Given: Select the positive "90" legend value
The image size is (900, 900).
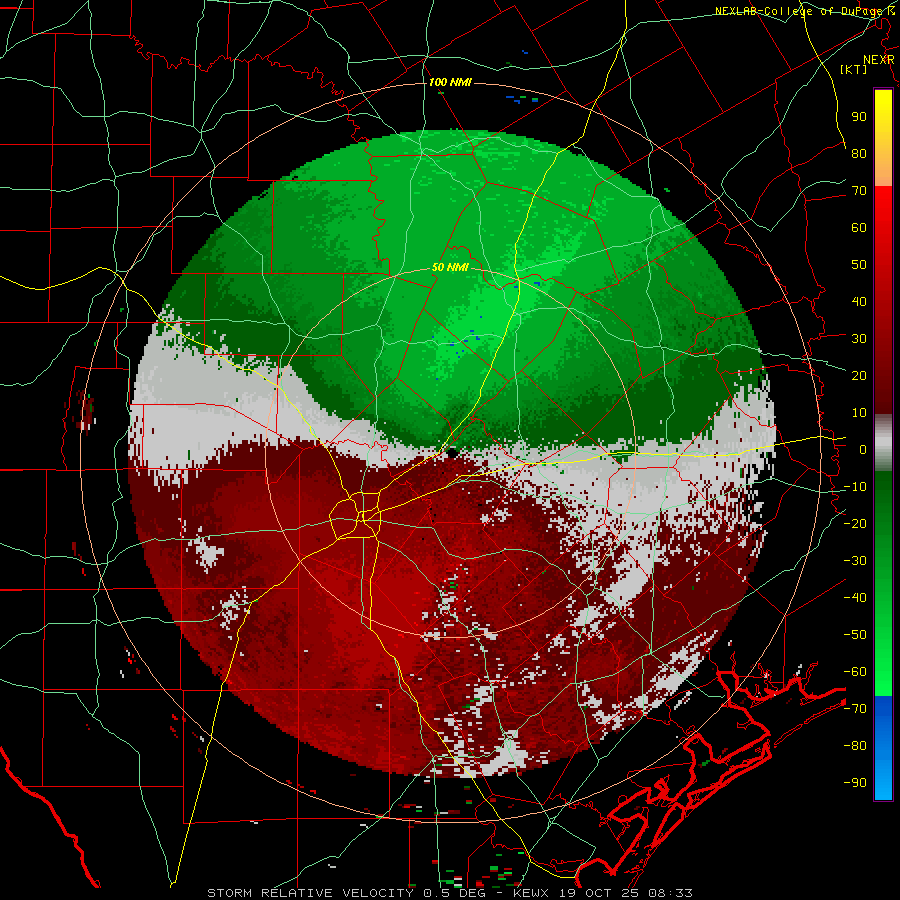Looking at the screenshot, I should pyautogui.click(x=859, y=117).
